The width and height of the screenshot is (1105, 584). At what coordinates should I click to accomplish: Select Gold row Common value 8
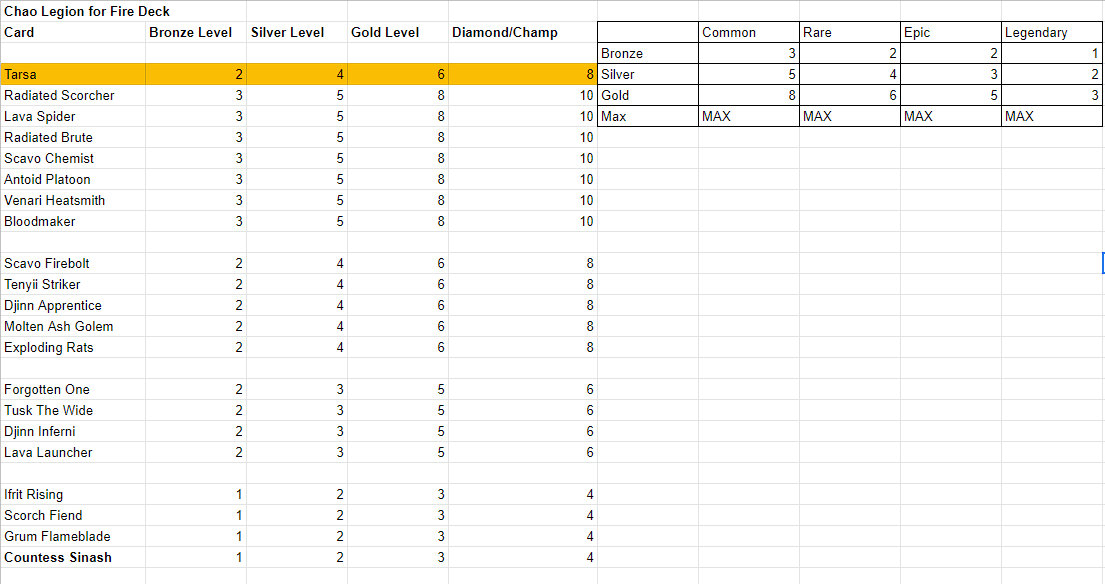pos(749,95)
